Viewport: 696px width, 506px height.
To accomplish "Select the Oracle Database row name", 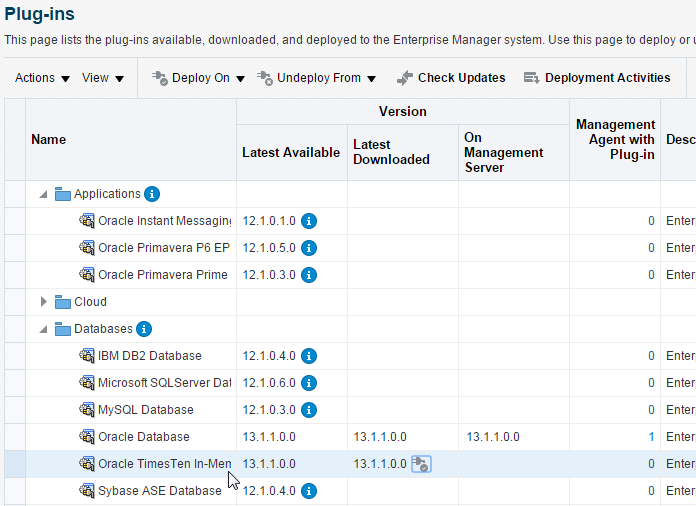I will [144, 437].
